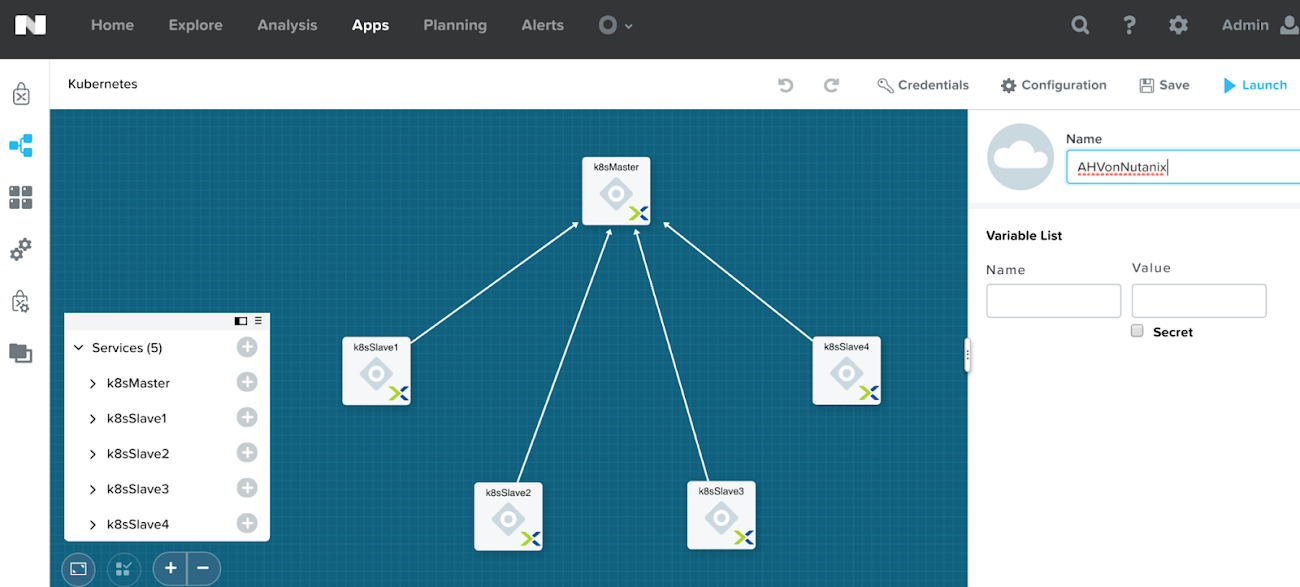This screenshot has height=587, width=1300.
Task: Click plus icon next to k8sSlave3
Action: (247, 488)
